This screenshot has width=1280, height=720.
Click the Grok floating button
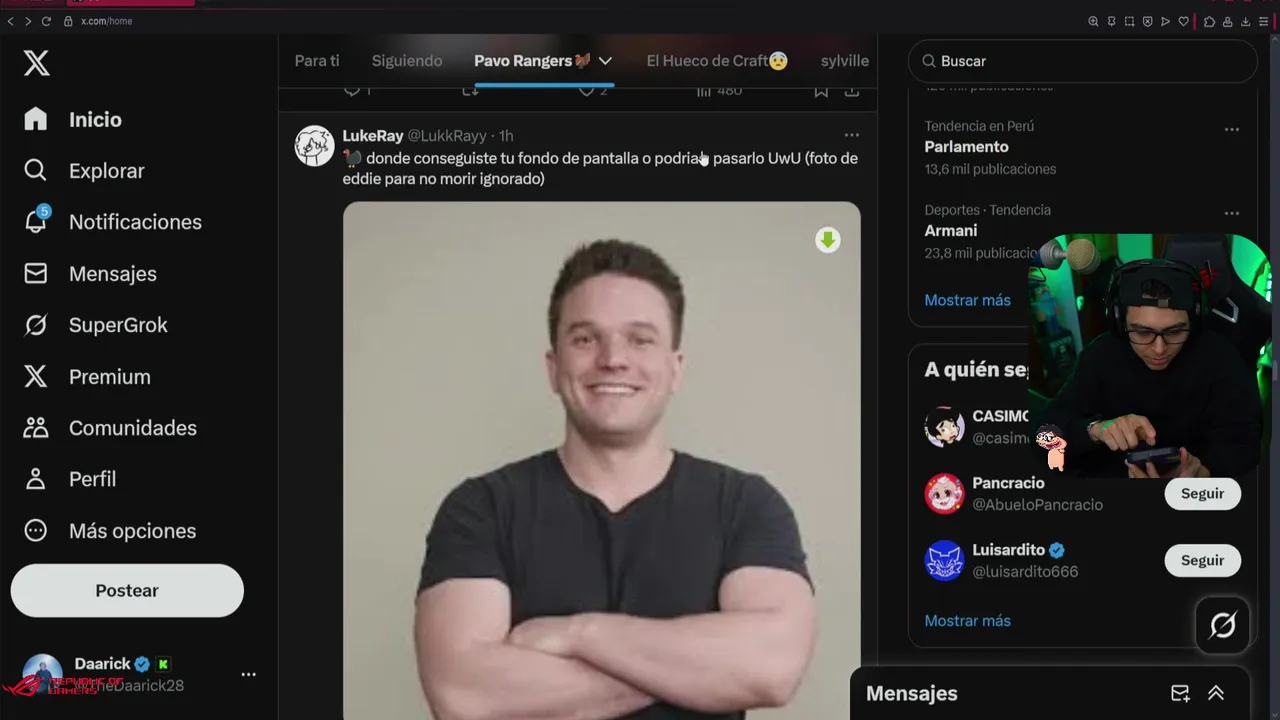tap(1222, 626)
